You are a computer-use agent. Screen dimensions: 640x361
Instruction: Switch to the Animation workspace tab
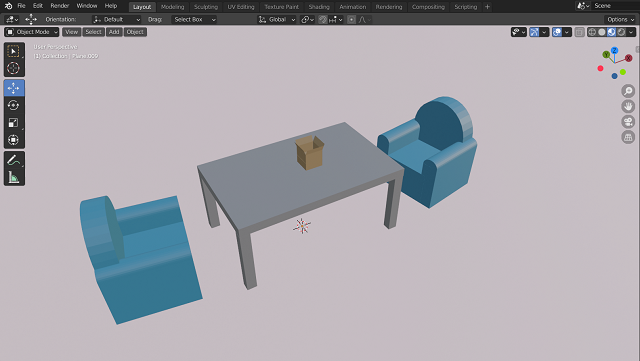pos(353,7)
